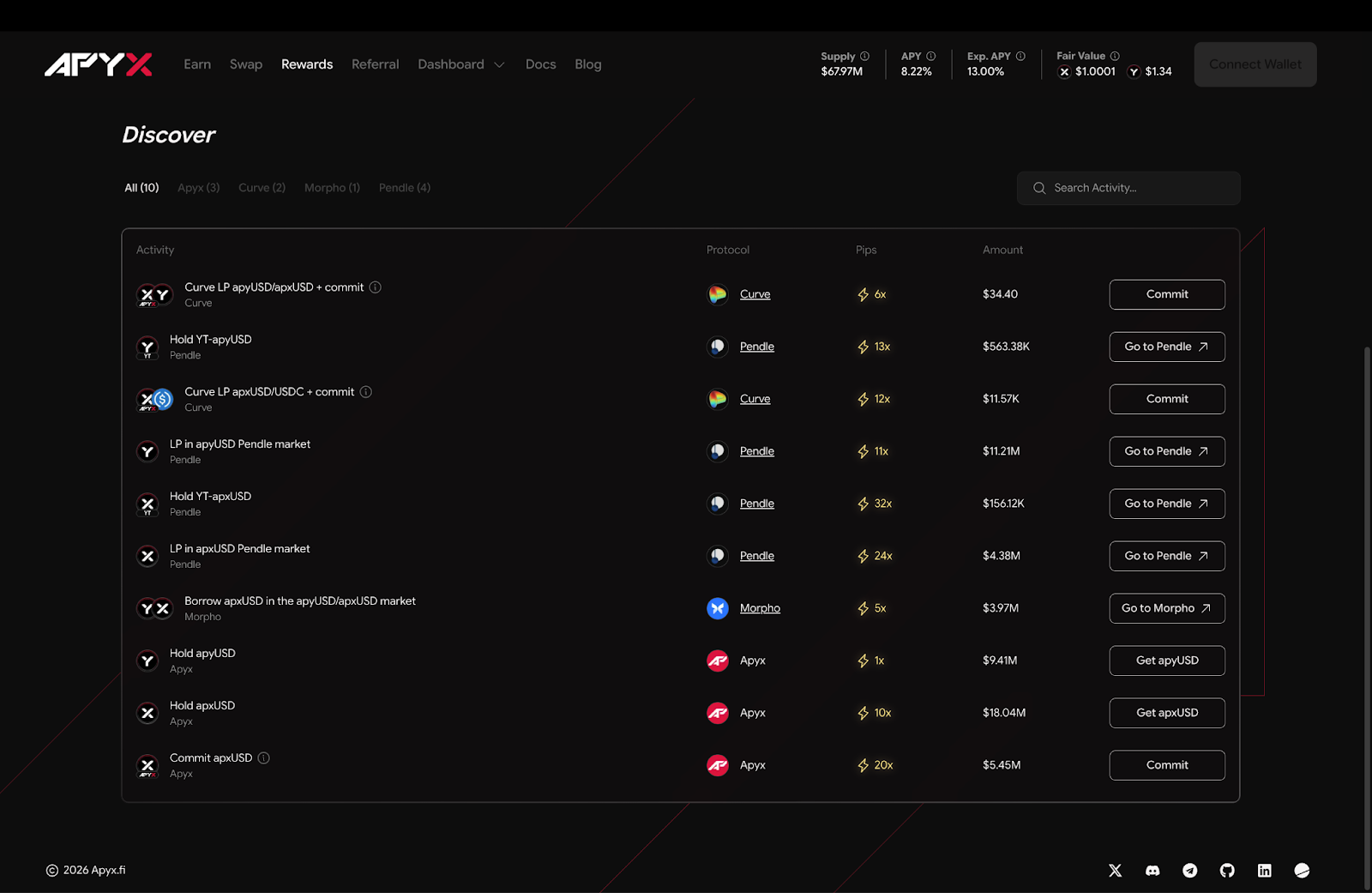This screenshot has height=893, width=1372.
Task: Filter activities by Pendle (4)
Action: pos(405,188)
